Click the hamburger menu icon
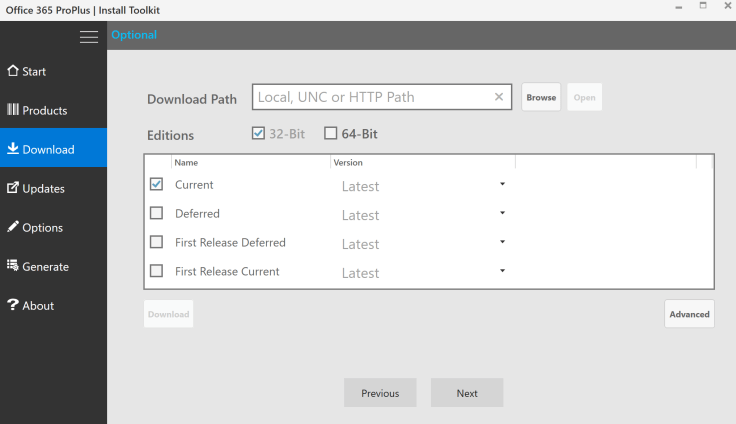The height and width of the screenshot is (424, 736). (x=89, y=37)
